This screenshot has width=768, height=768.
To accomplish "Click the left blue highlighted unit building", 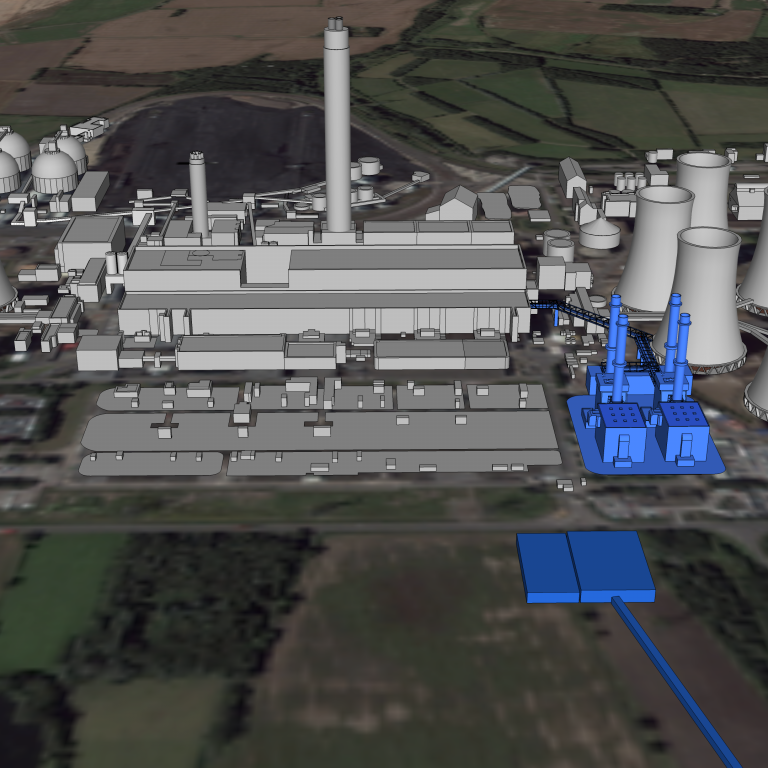I will coord(621,430).
